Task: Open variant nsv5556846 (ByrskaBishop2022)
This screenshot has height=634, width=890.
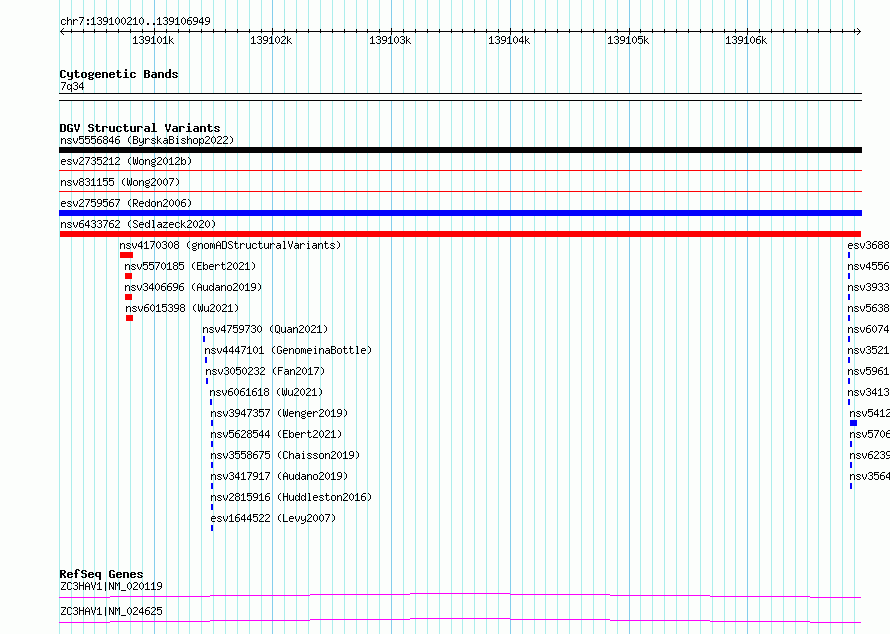Action: (x=147, y=140)
